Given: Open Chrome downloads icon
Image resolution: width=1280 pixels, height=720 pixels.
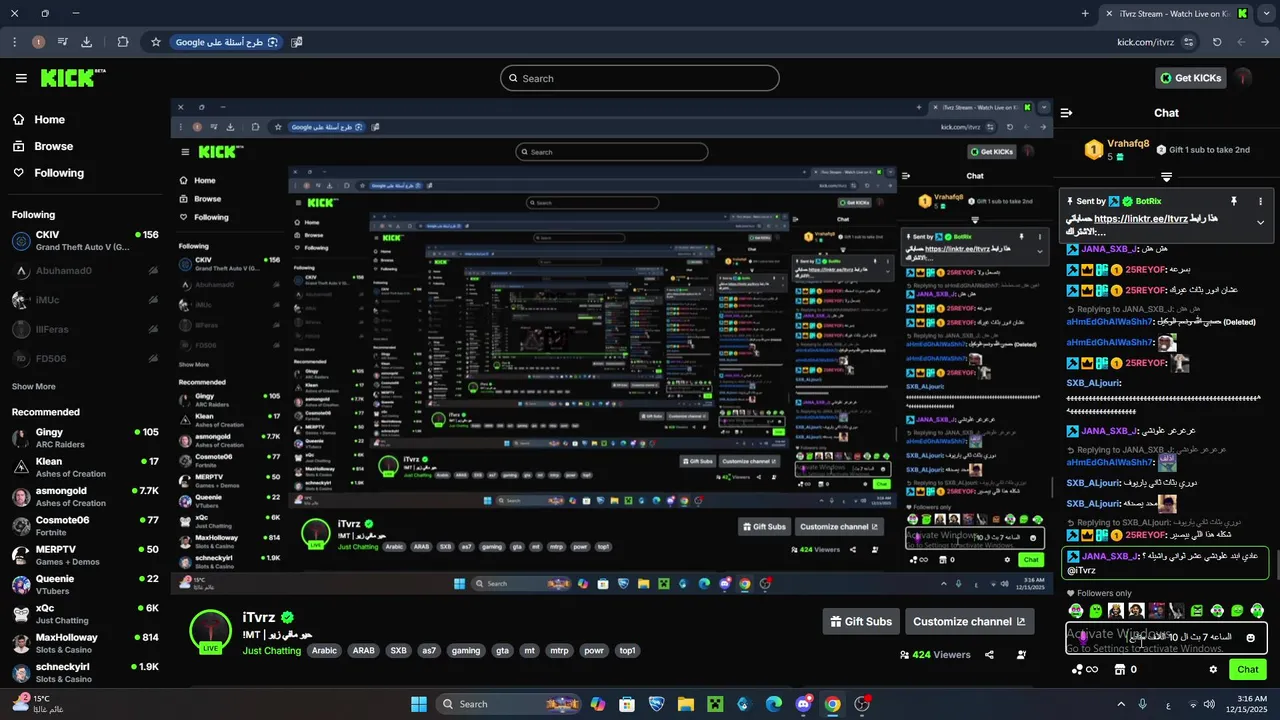Looking at the screenshot, I should point(86,42).
